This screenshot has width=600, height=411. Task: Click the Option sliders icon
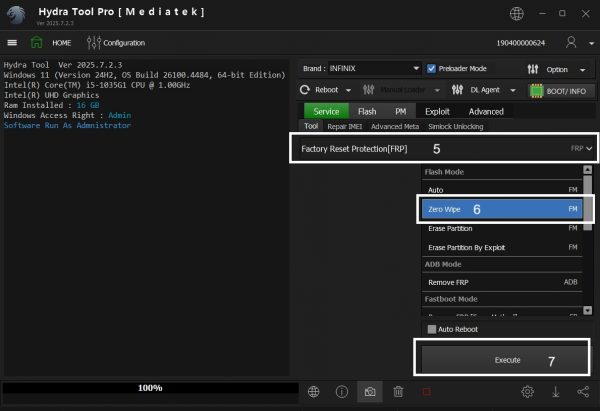coord(533,69)
